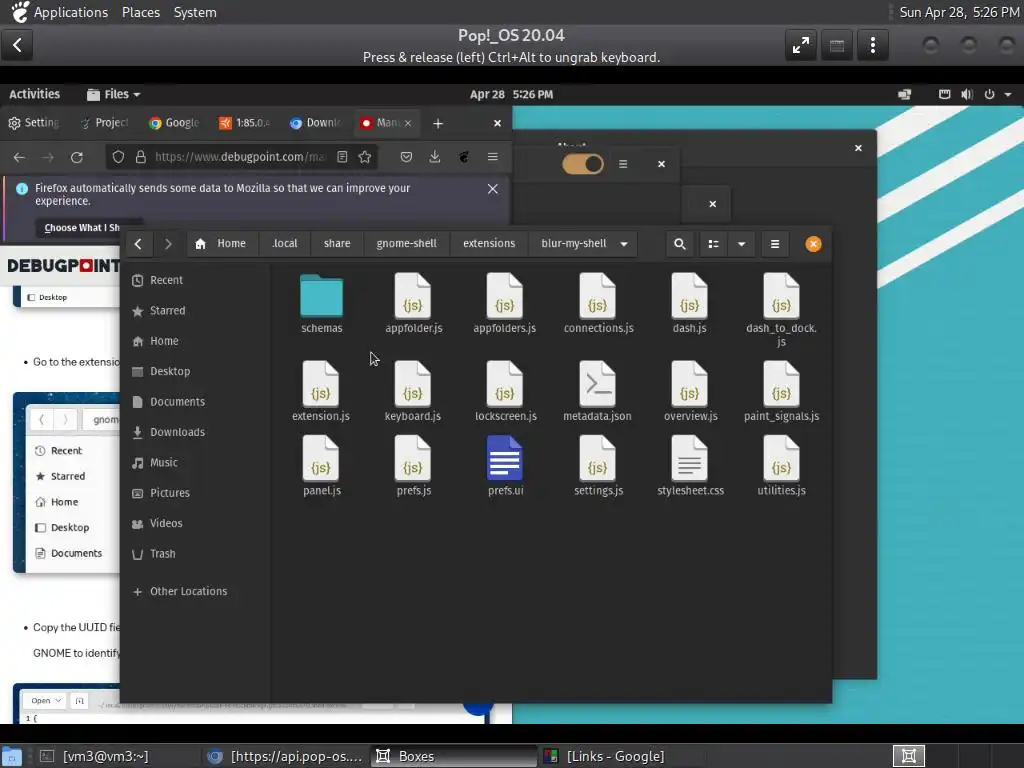
Task: Open Trash in Files sidebar
Action: [195, 554]
